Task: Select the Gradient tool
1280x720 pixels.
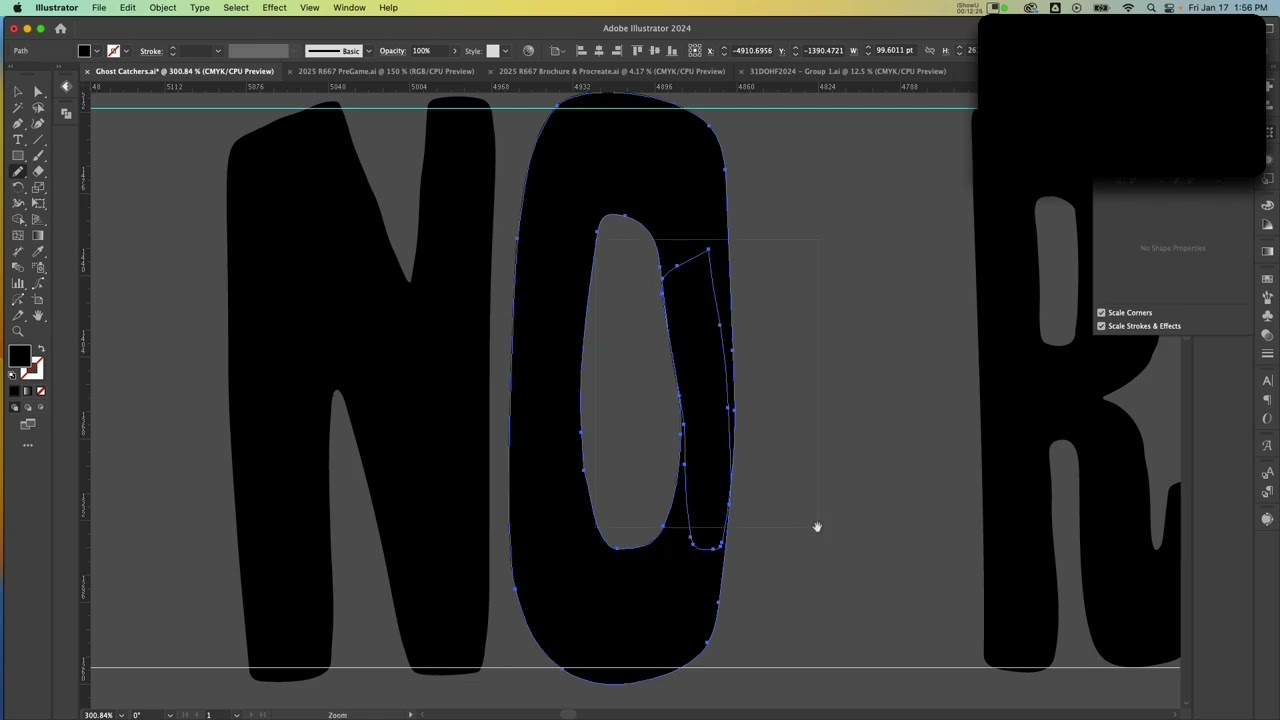Action: 38,235
